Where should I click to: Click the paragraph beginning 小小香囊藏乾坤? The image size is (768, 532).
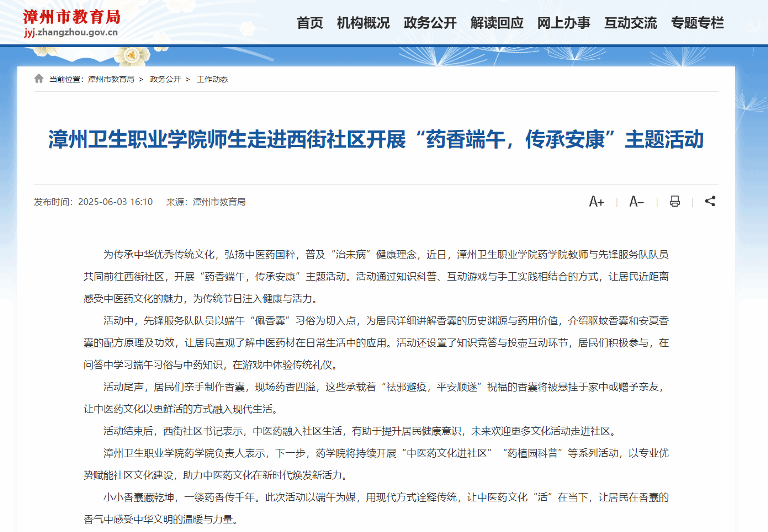[x=376, y=508]
